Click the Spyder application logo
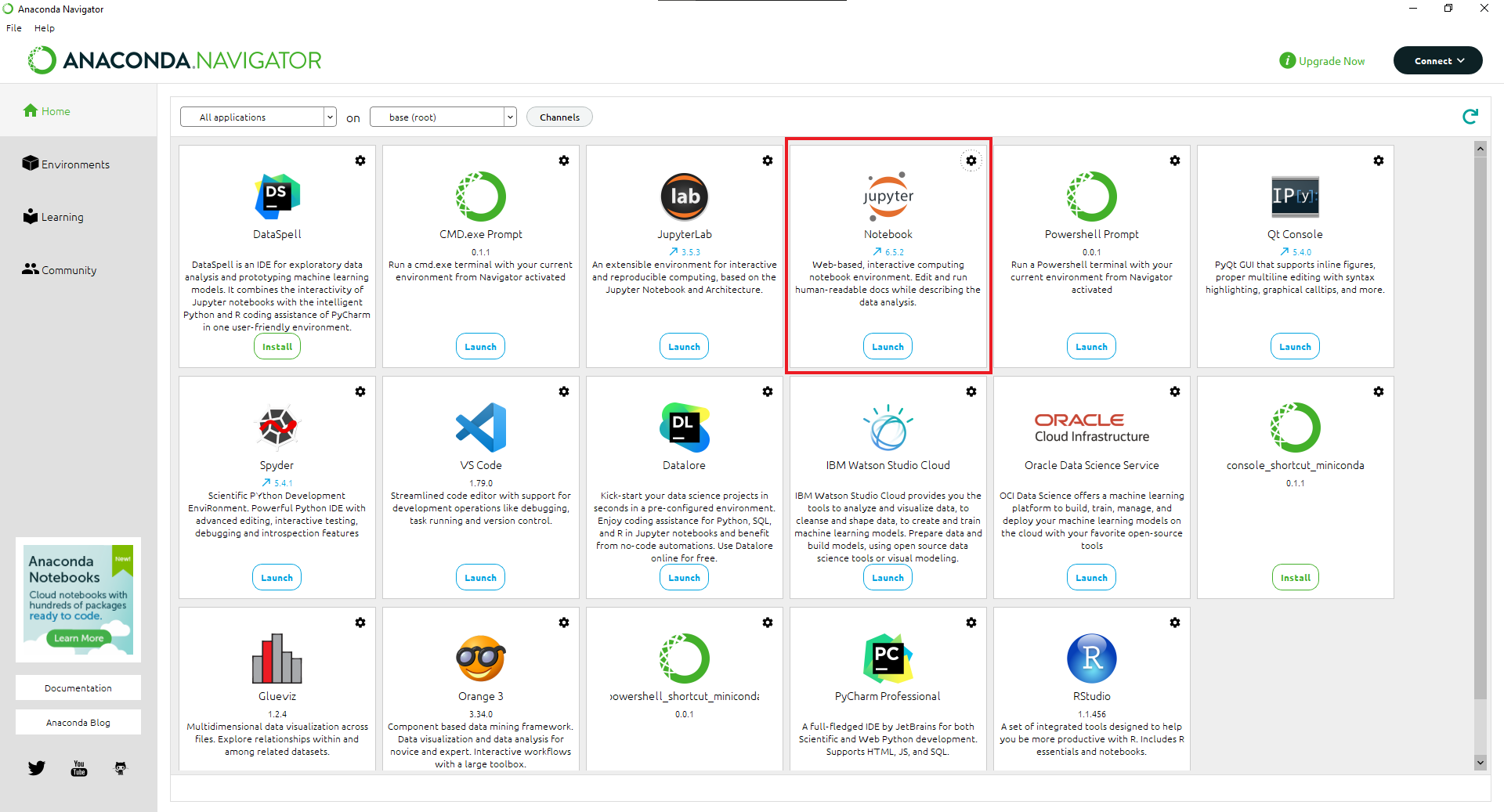The height and width of the screenshot is (812, 1504). (x=277, y=427)
